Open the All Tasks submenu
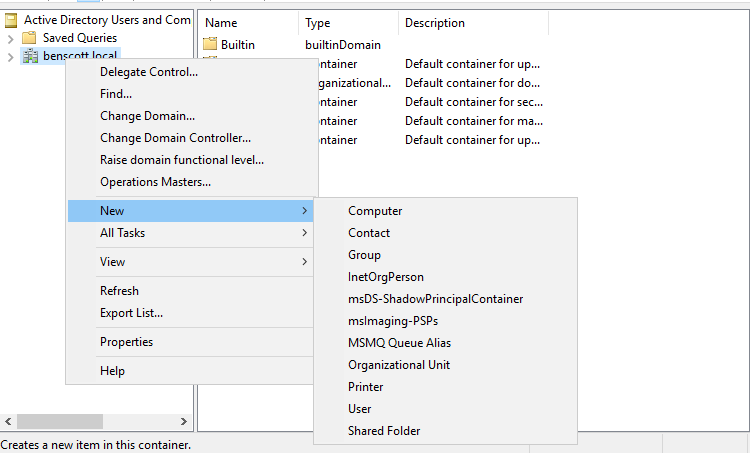Viewport: 750px width, 453px height. 190,233
